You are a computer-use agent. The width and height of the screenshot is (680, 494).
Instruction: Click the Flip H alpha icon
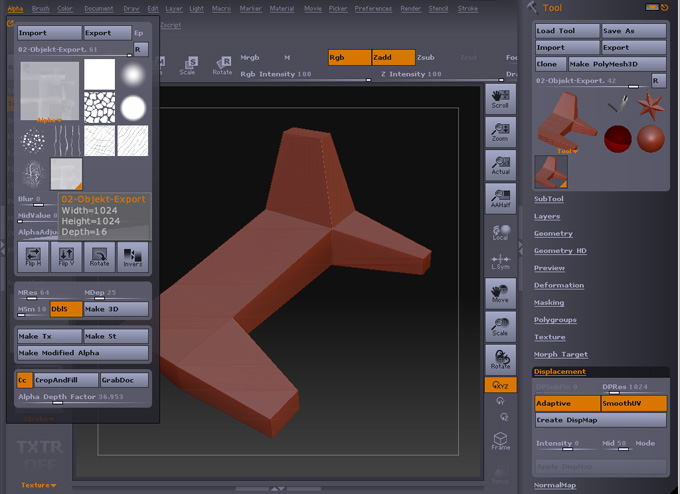pos(33,256)
